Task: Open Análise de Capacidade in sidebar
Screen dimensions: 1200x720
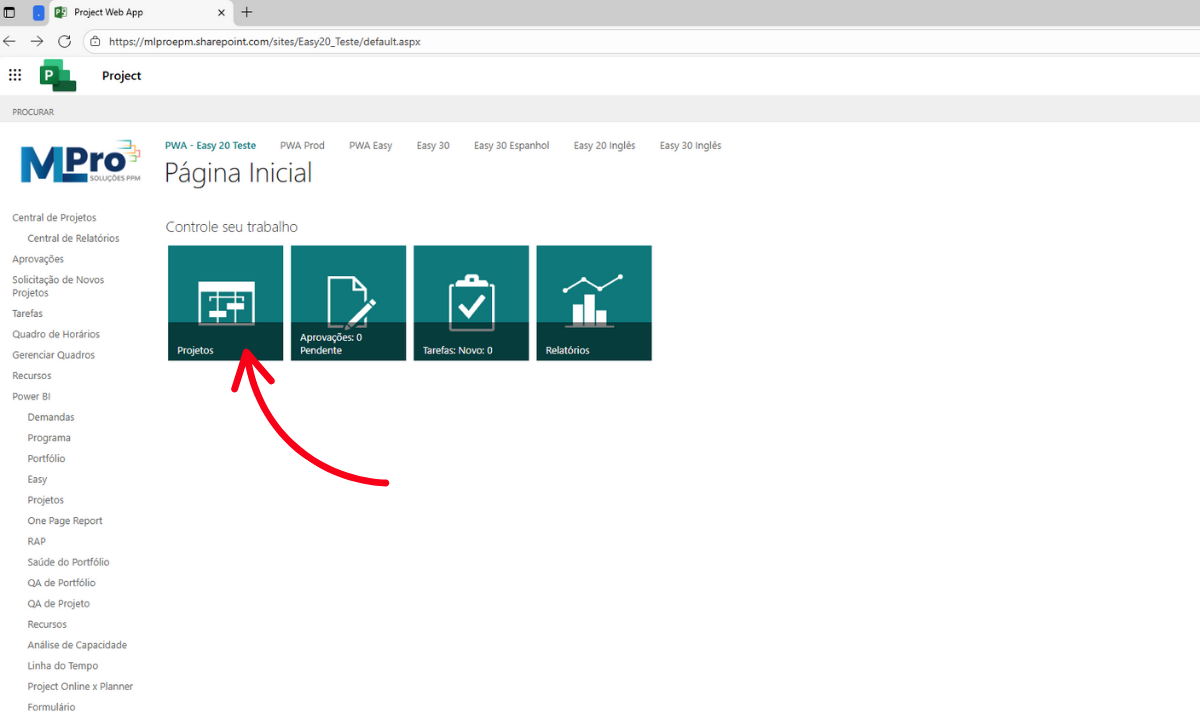Action: click(77, 645)
